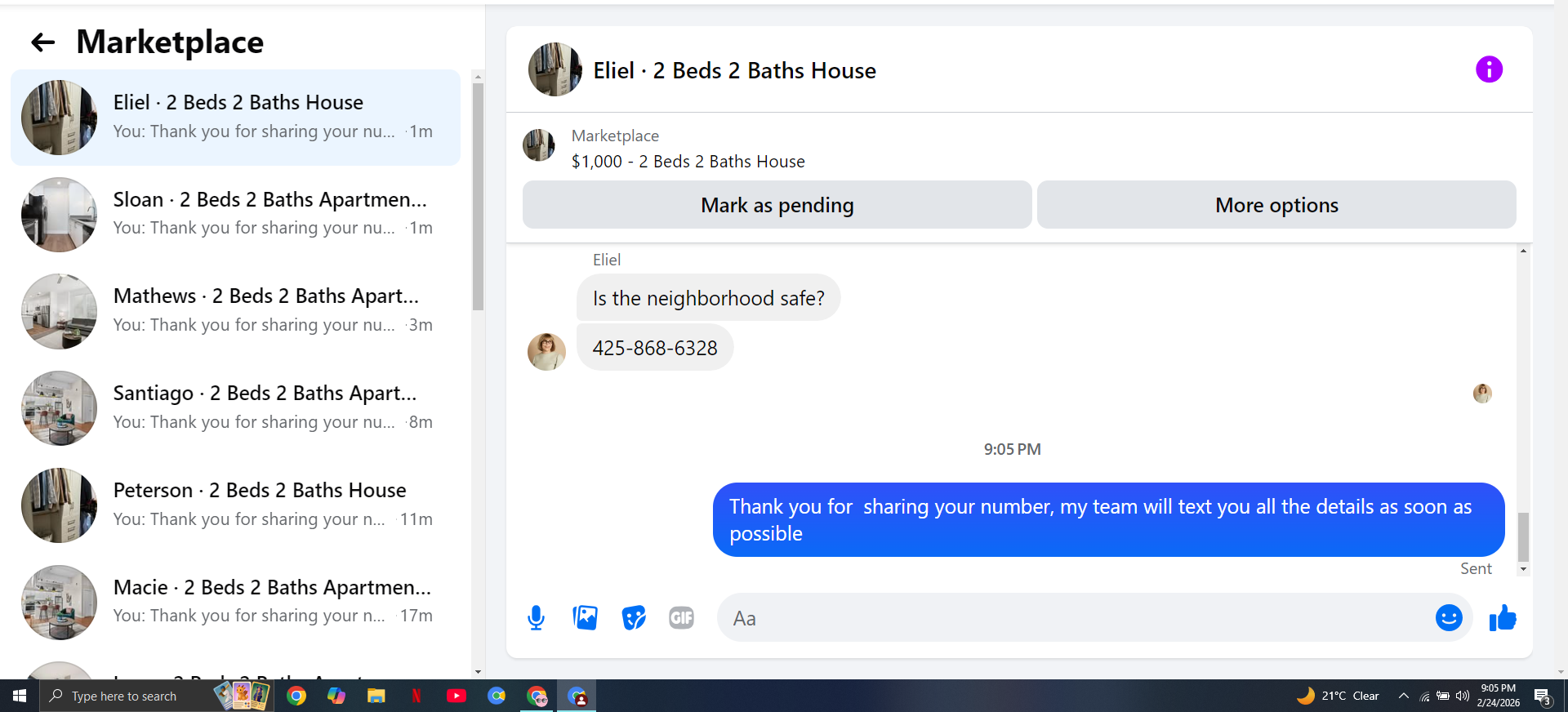Screen dimensions: 1568x712
Task: Click the Aa message input field
Action: pos(1078,618)
